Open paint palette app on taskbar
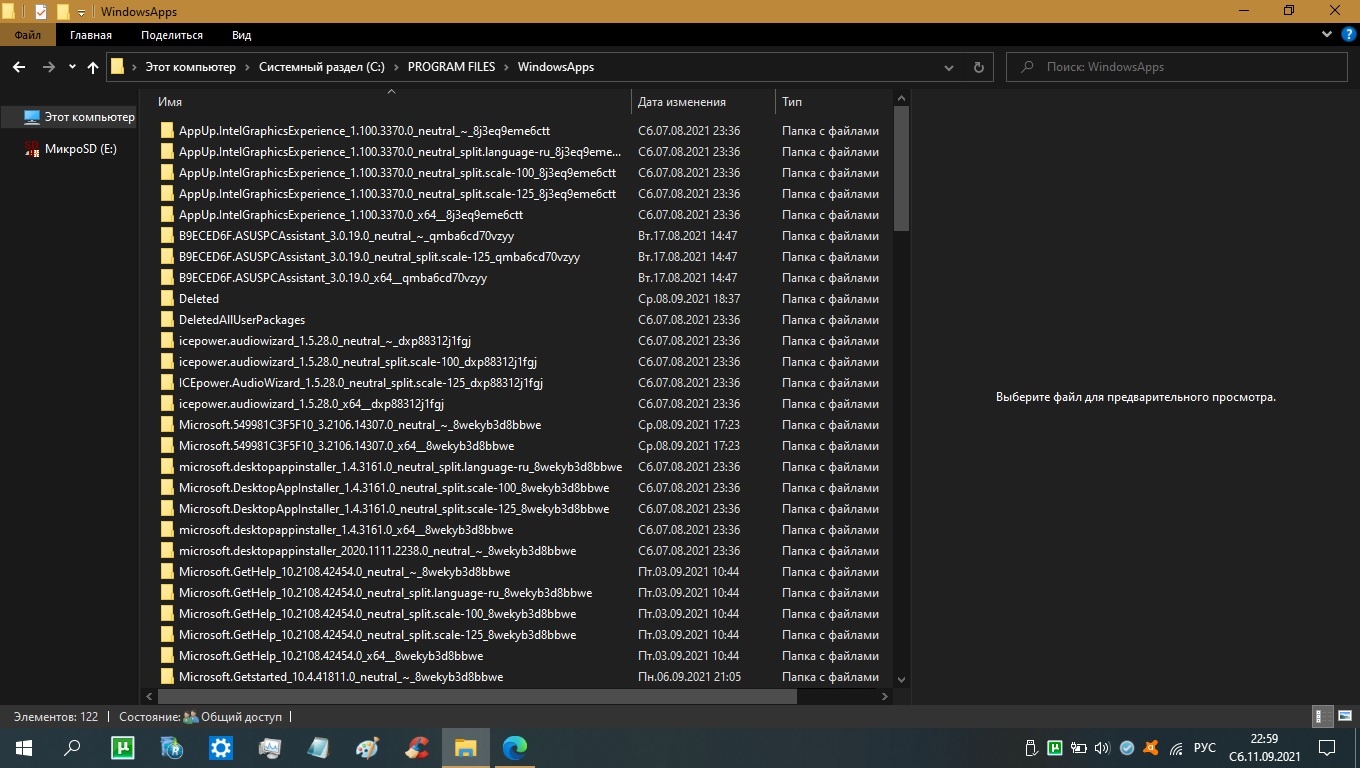This screenshot has width=1360, height=768. click(x=368, y=747)
